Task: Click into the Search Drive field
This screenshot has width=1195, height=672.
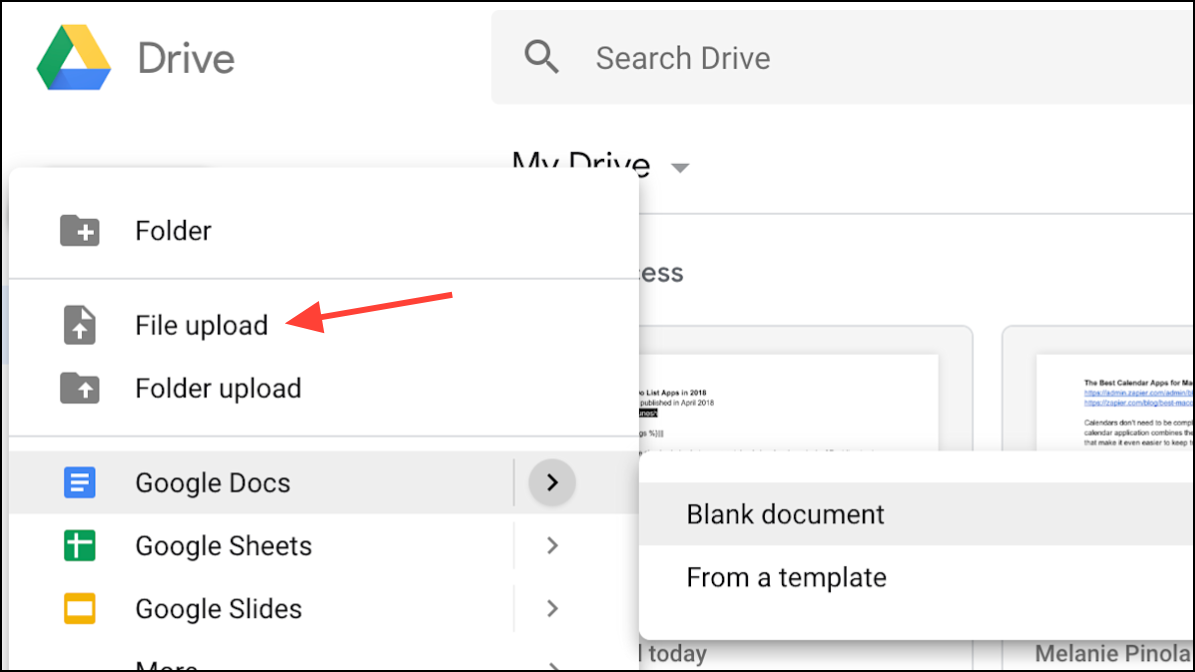Action: click(x=843, y=57)
